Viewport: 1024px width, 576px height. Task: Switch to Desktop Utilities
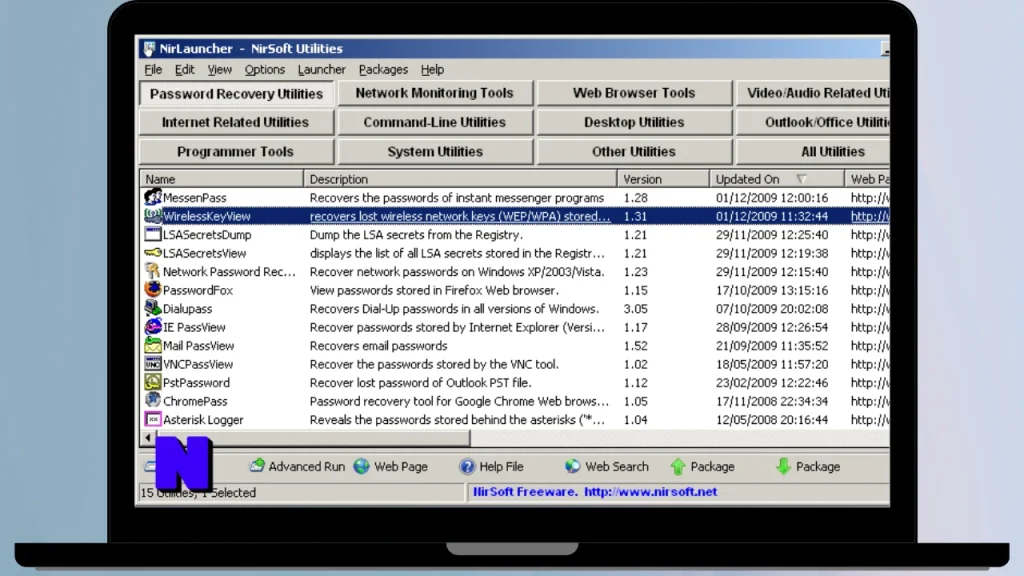[x=634, y=122]
